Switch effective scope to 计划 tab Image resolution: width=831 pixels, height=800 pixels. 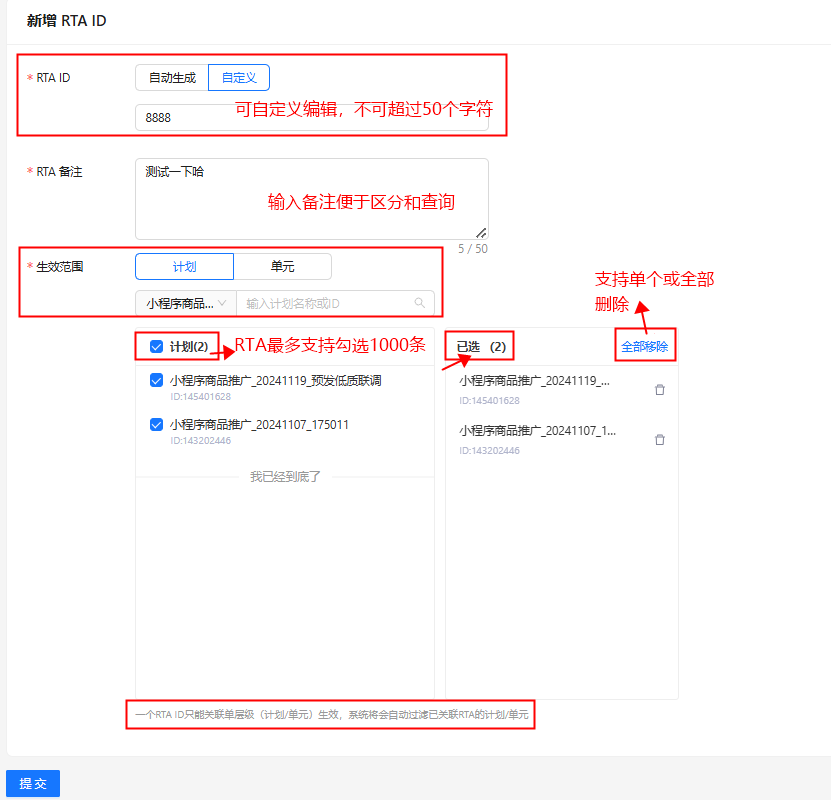click(x=184, y=266)
